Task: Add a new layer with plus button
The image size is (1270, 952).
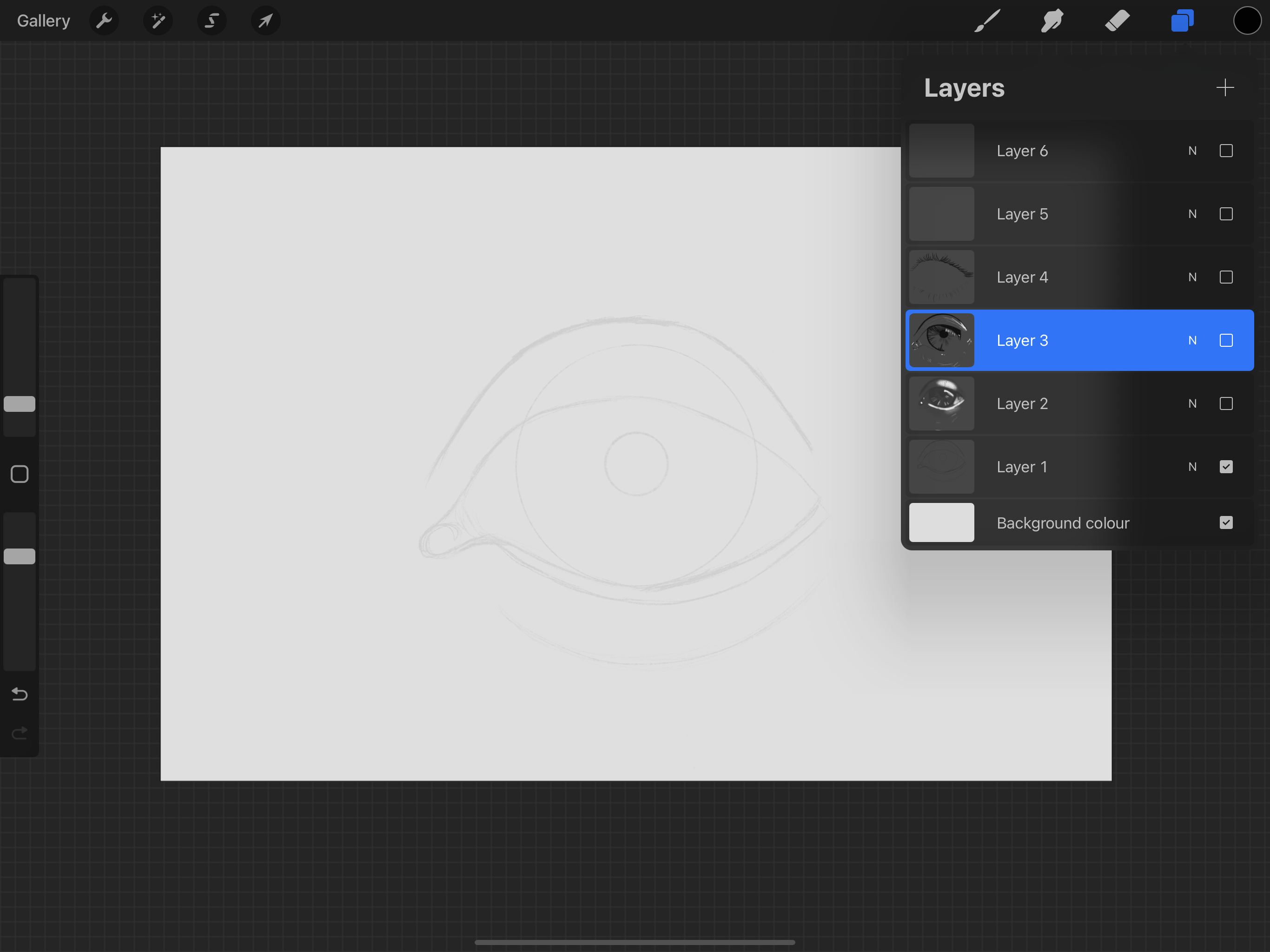Action: click(x=1224, y=88)
